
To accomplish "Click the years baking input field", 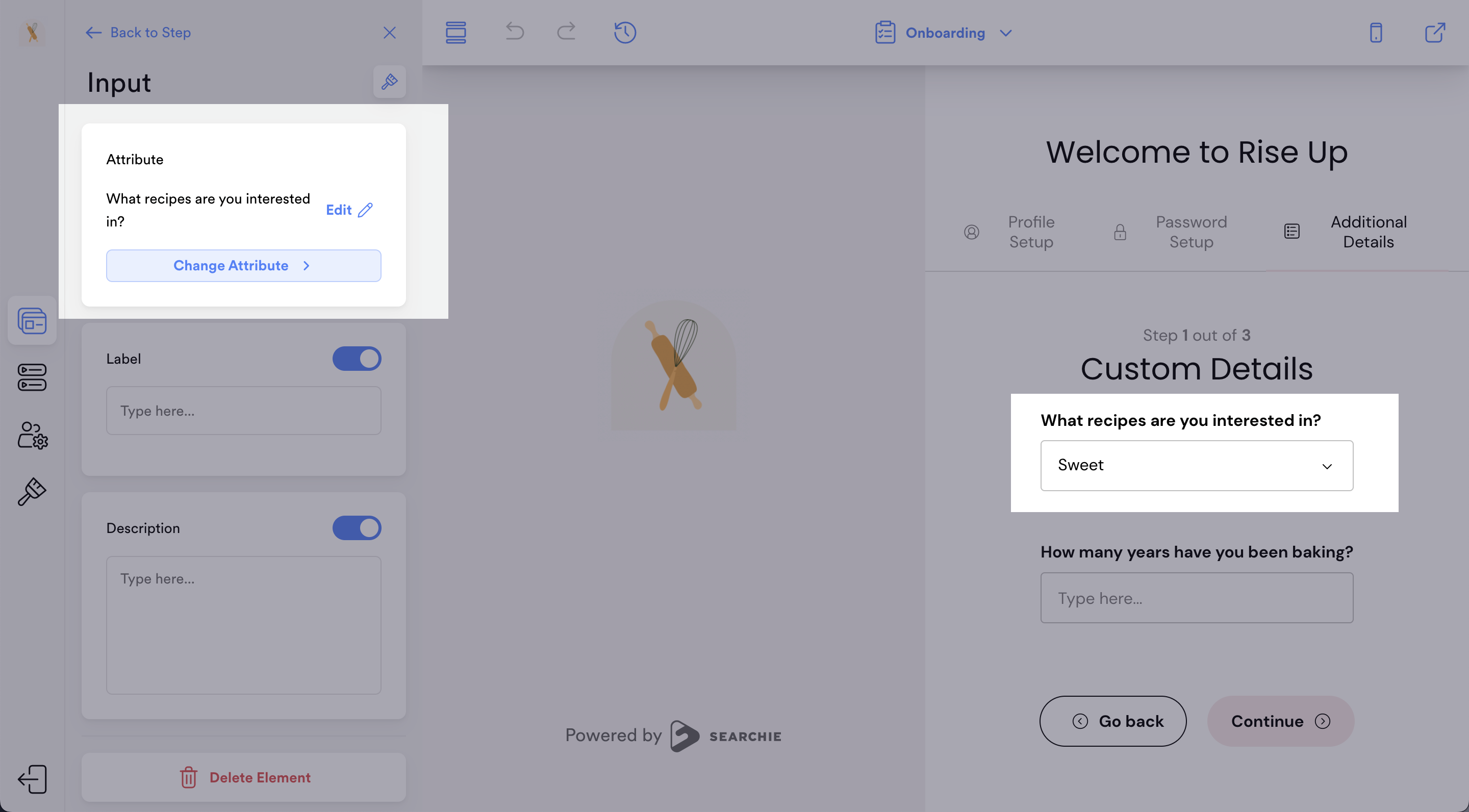I will coord(1197,598).
